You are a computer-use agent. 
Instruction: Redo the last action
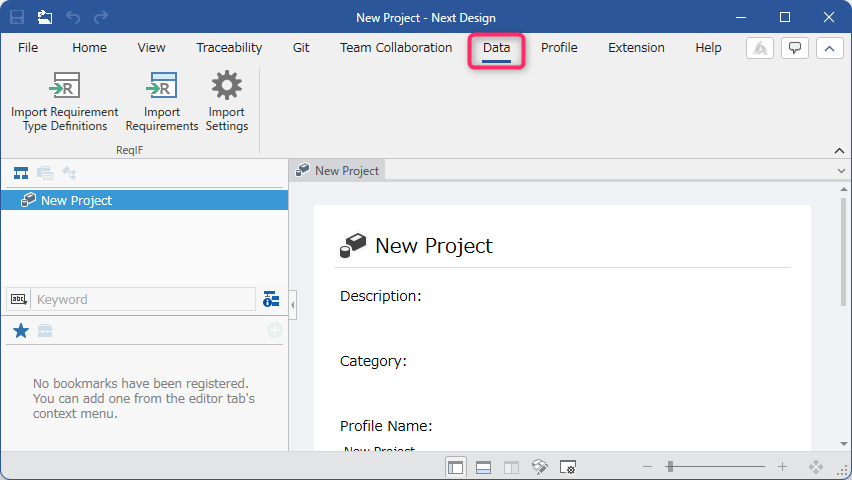click(101, 17)
